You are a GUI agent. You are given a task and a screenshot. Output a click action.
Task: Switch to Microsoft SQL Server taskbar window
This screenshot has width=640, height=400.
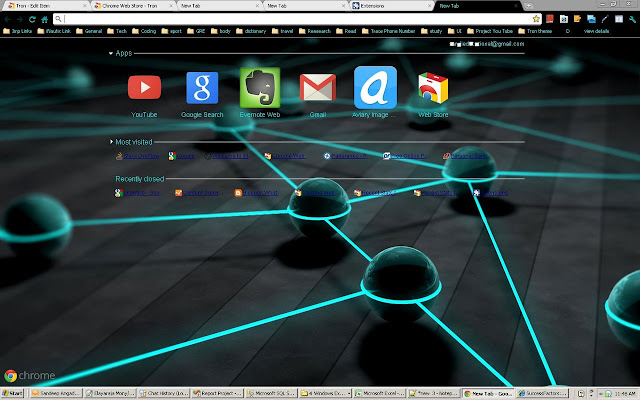click(270, 393)
